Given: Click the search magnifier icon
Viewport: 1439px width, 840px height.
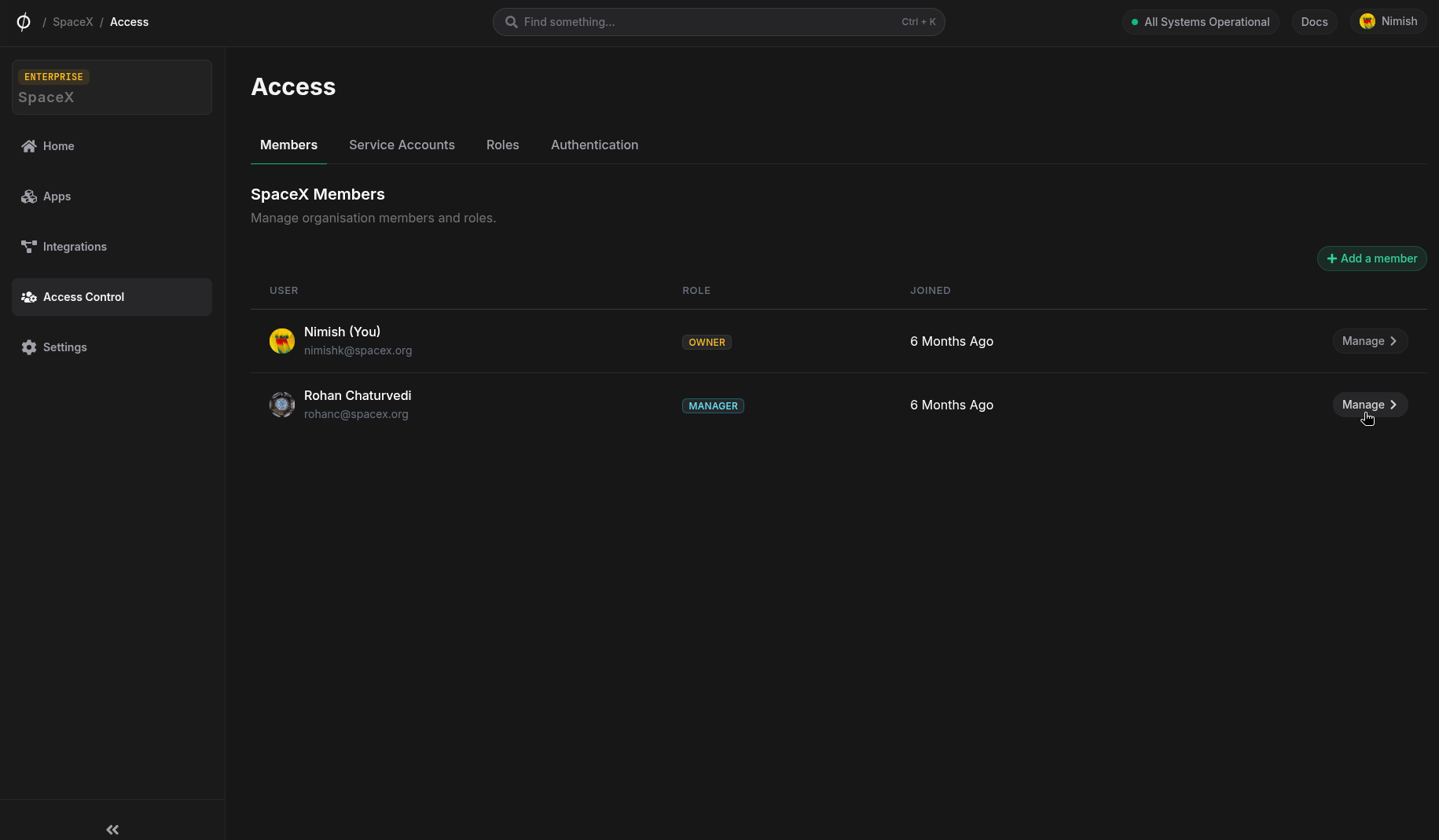Looking at the screenshot, I should point(511,22).
